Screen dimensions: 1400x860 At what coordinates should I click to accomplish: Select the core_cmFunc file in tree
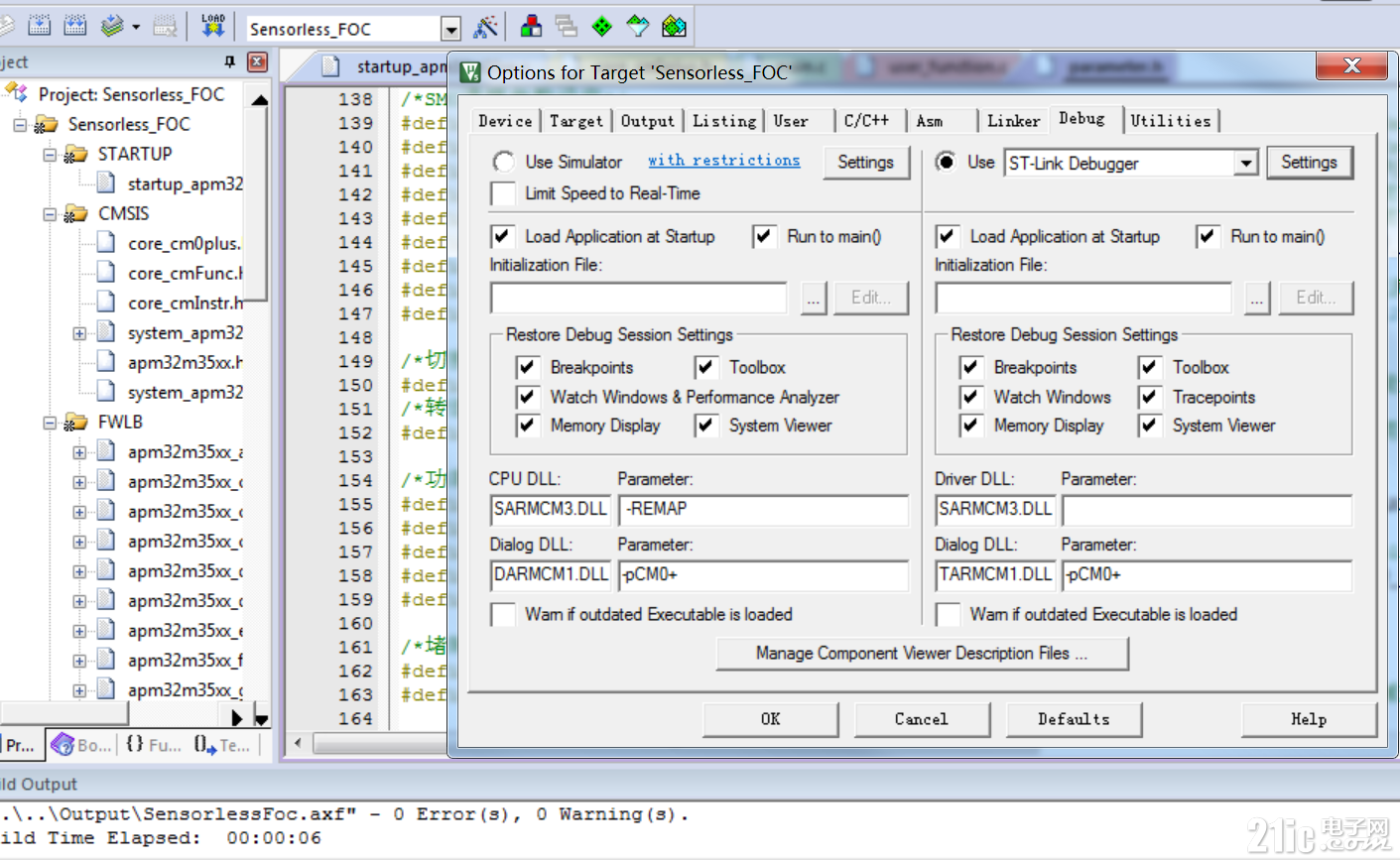[x=185, y=273]
